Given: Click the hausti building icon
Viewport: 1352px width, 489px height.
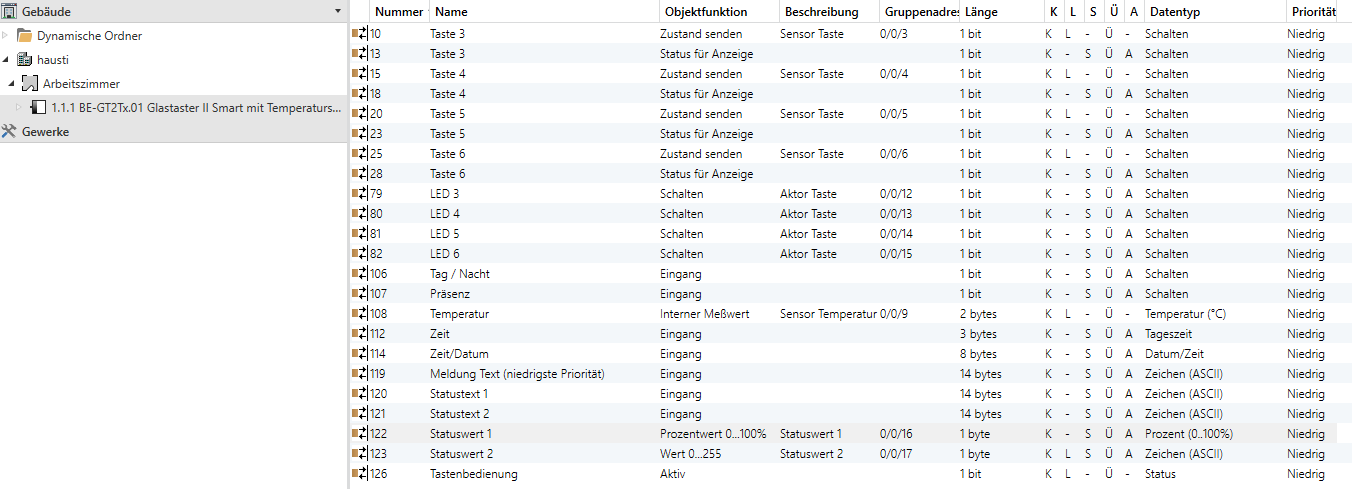Looking at the screenshot, I should [x=24, y=60].
